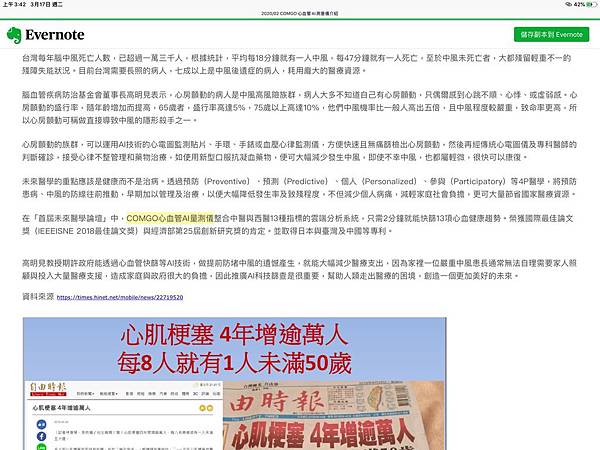Viewport: 600px width, 450px height.
Task: Click paragraph starting 心房顫動的族群
Action: pyautogui.click(x=300, y=151)
